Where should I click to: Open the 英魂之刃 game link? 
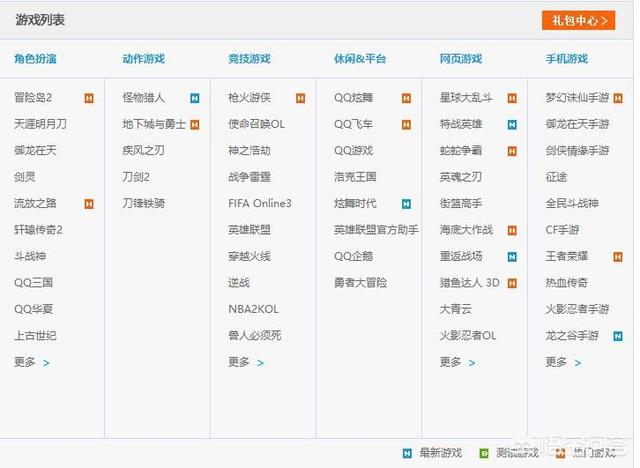tap(460, 177)
